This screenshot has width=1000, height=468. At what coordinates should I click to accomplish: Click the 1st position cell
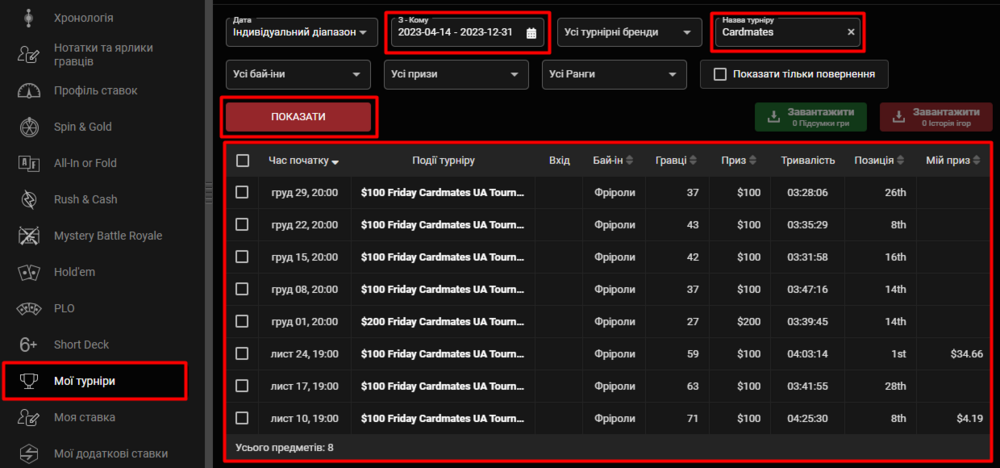click(x=899, y=353)
